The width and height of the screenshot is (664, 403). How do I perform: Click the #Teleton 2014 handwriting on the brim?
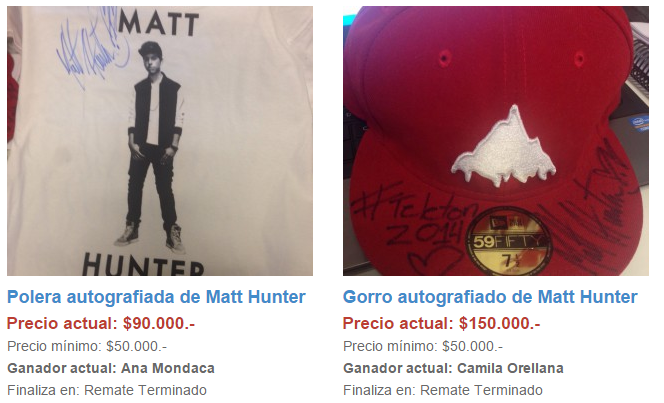point(413,218)
